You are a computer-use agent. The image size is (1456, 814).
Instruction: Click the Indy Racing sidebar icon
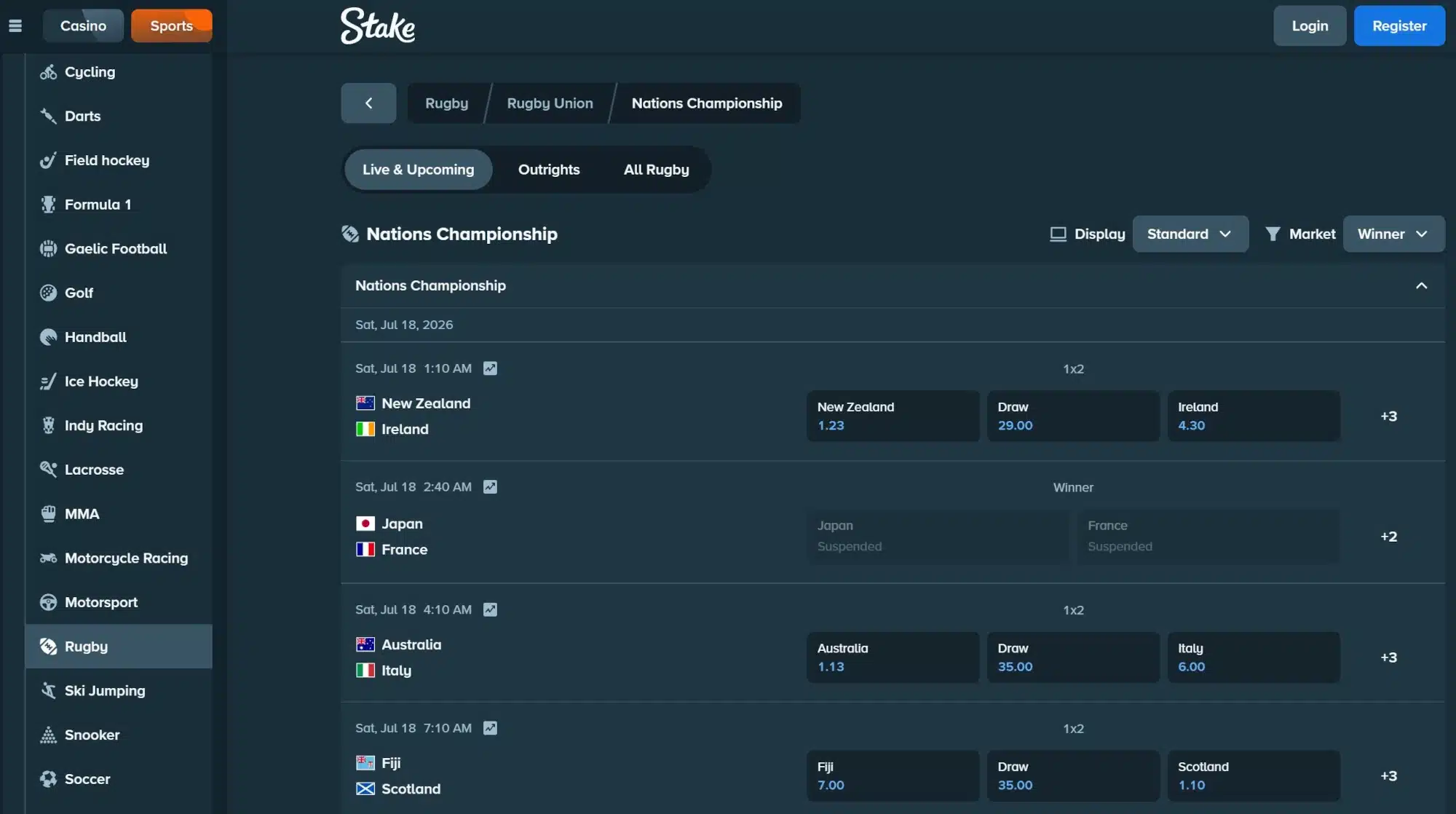tap(48, 425)
